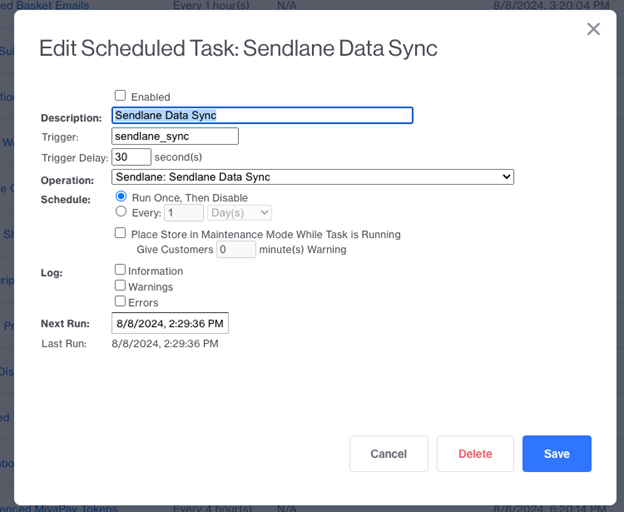Enable Place Store in Maintenance Mode checkbox
Viewport: 624px width, 512px height.
point(120,233)
